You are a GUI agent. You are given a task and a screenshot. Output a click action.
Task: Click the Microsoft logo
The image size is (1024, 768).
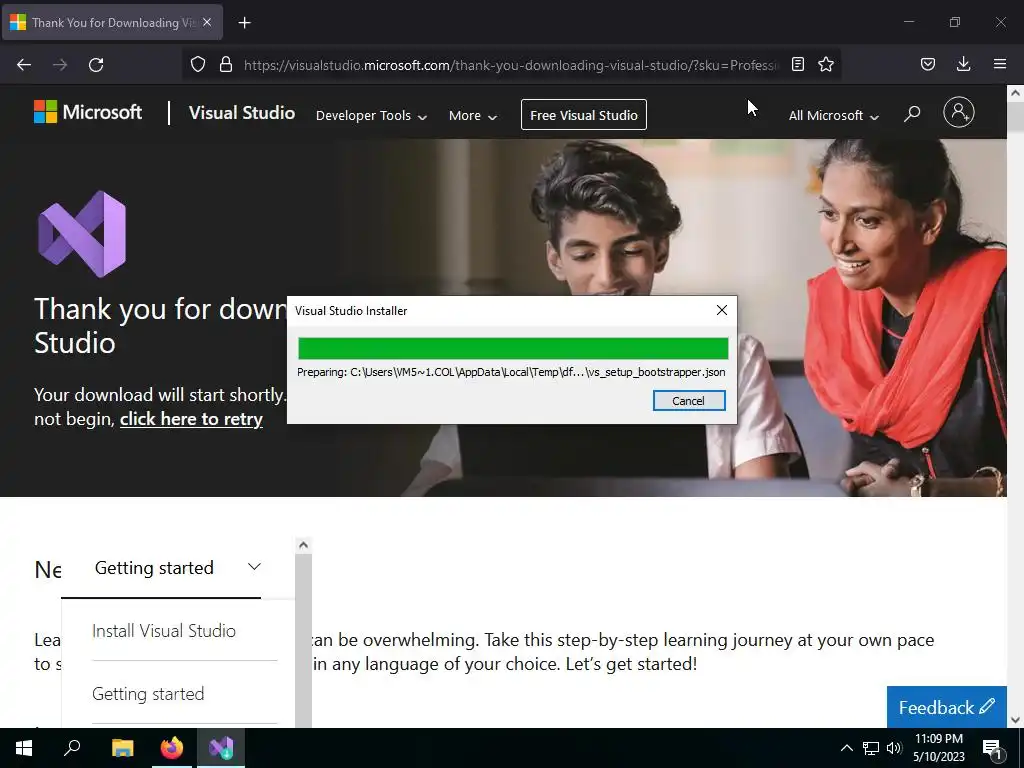click(88, 112)
